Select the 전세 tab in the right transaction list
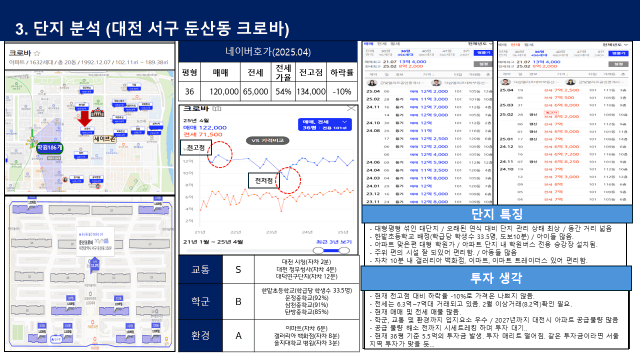Screen dimensions: 640x360 click(x=516, y=44)
